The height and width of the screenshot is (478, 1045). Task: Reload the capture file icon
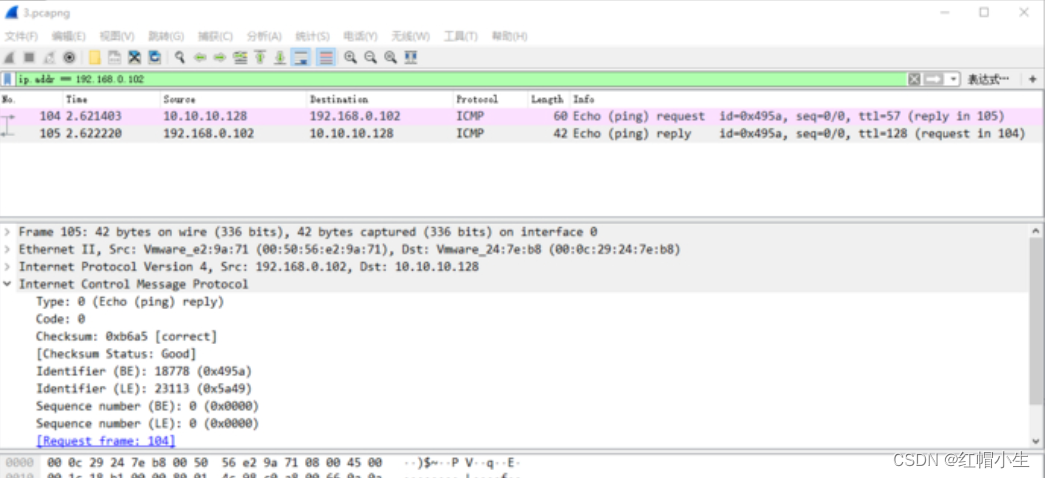click(156, 57)
